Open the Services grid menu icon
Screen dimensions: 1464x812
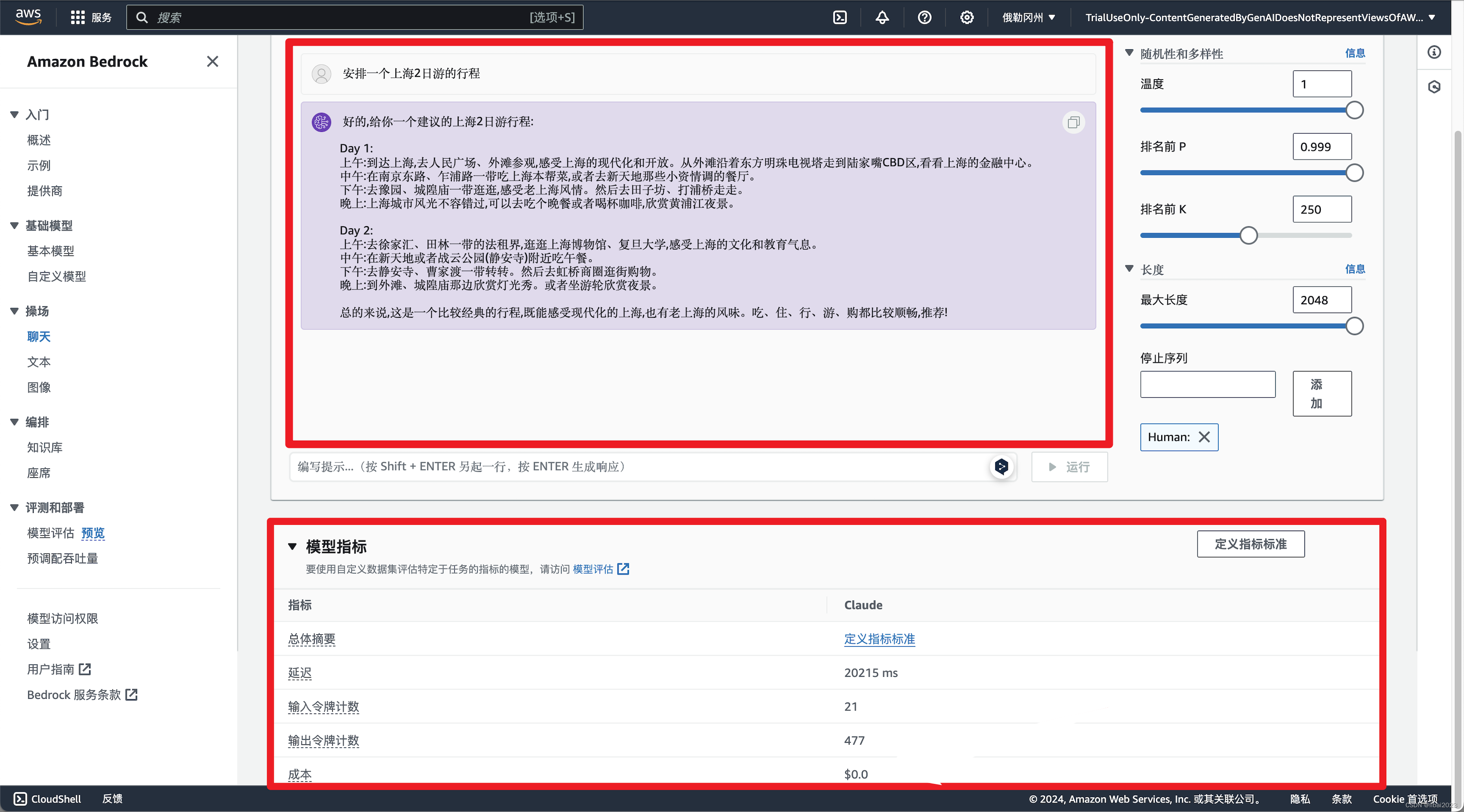click(x=78, y=18)
